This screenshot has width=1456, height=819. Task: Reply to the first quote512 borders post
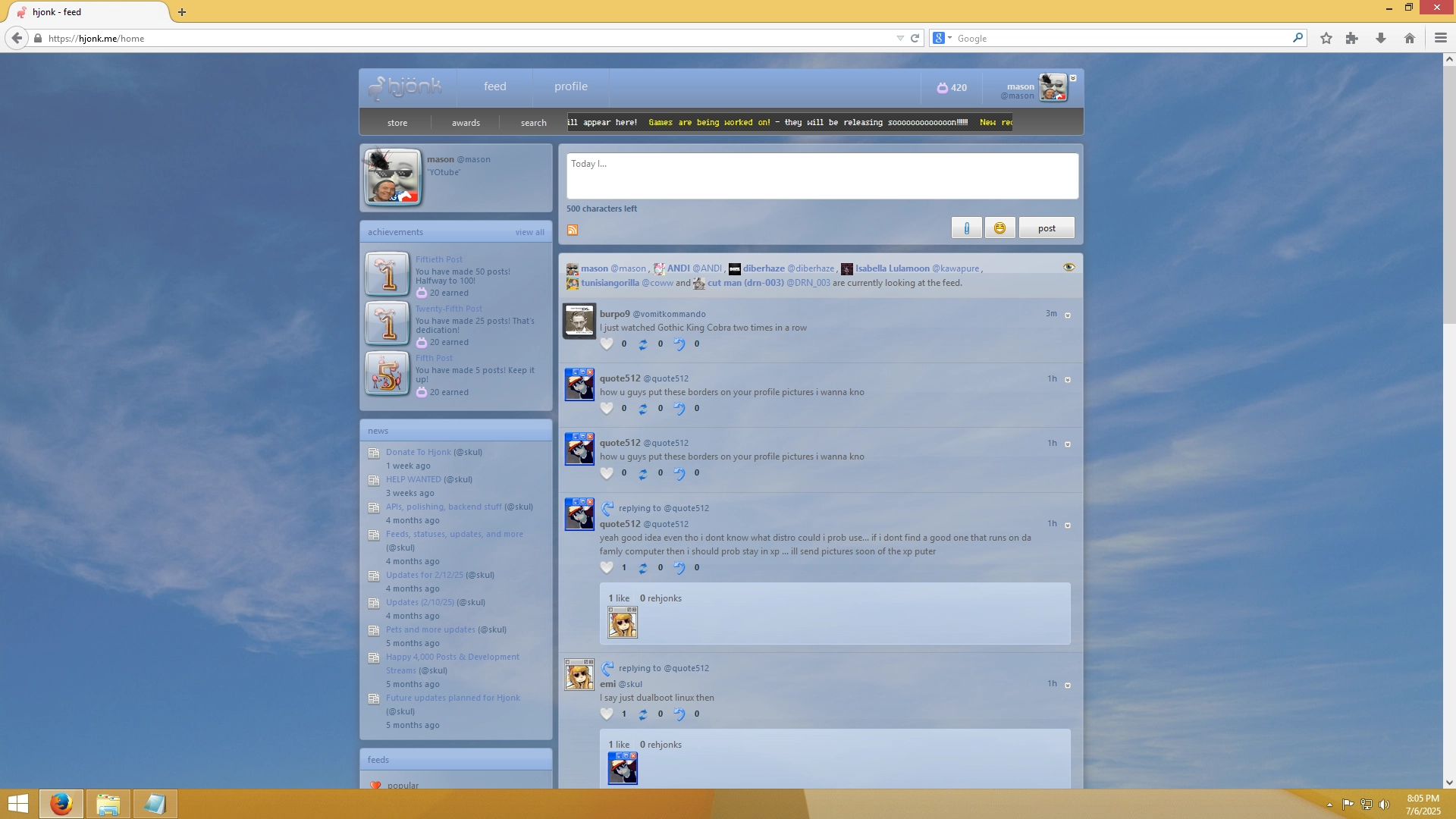[679, 408]
